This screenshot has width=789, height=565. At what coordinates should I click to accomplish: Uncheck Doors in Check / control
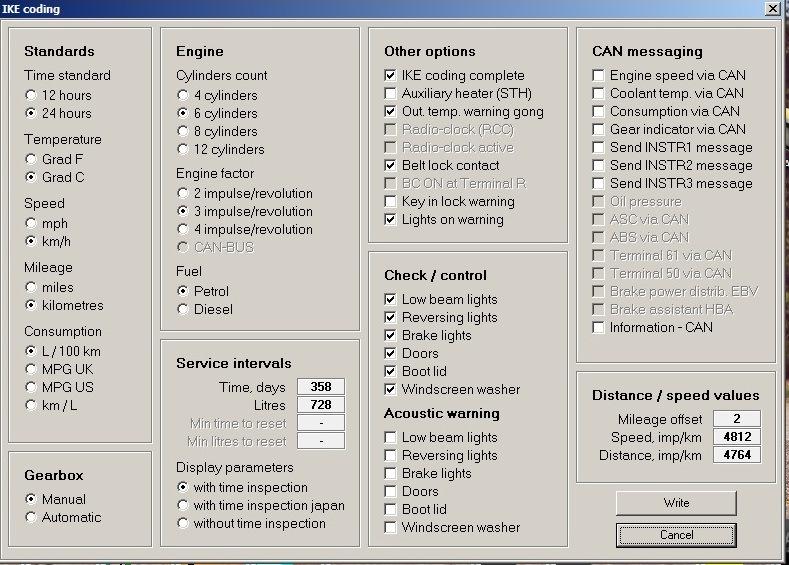[390, 353]
